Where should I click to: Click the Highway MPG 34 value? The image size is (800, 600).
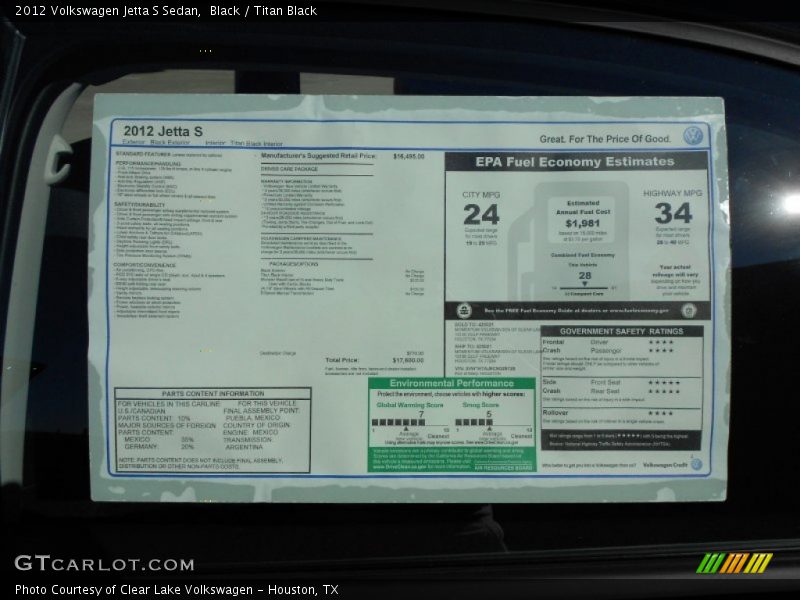click(x=673, y=213)
